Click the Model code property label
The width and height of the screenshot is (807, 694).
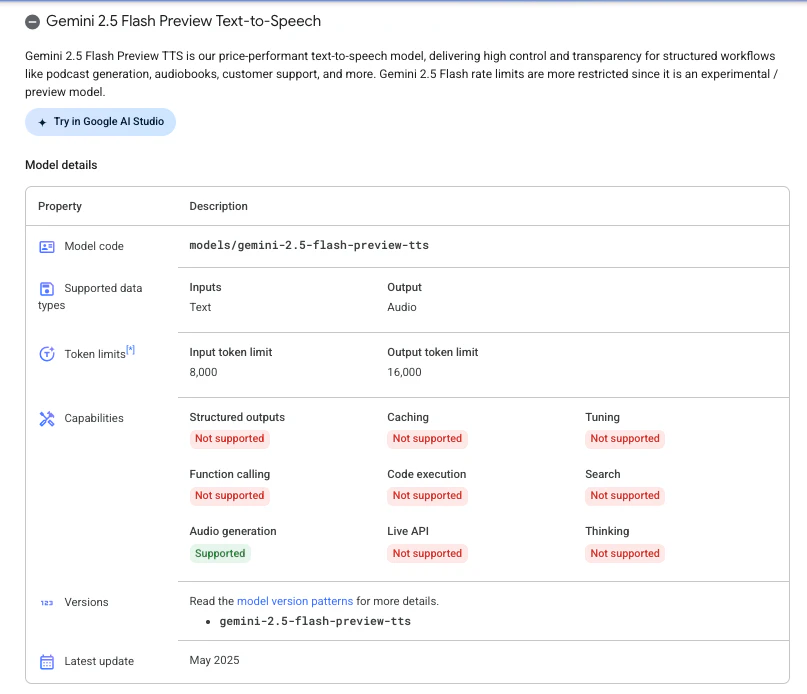click(94, 247)
